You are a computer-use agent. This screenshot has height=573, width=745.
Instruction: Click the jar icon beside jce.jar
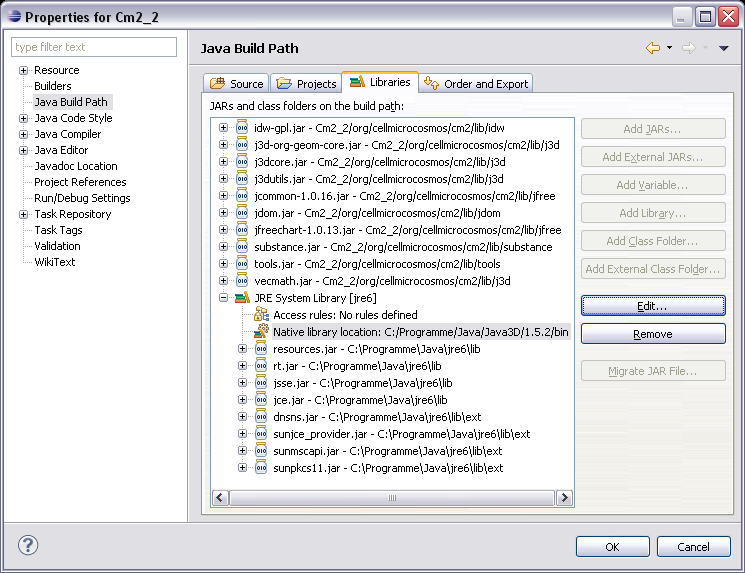[x=261, y=400]
